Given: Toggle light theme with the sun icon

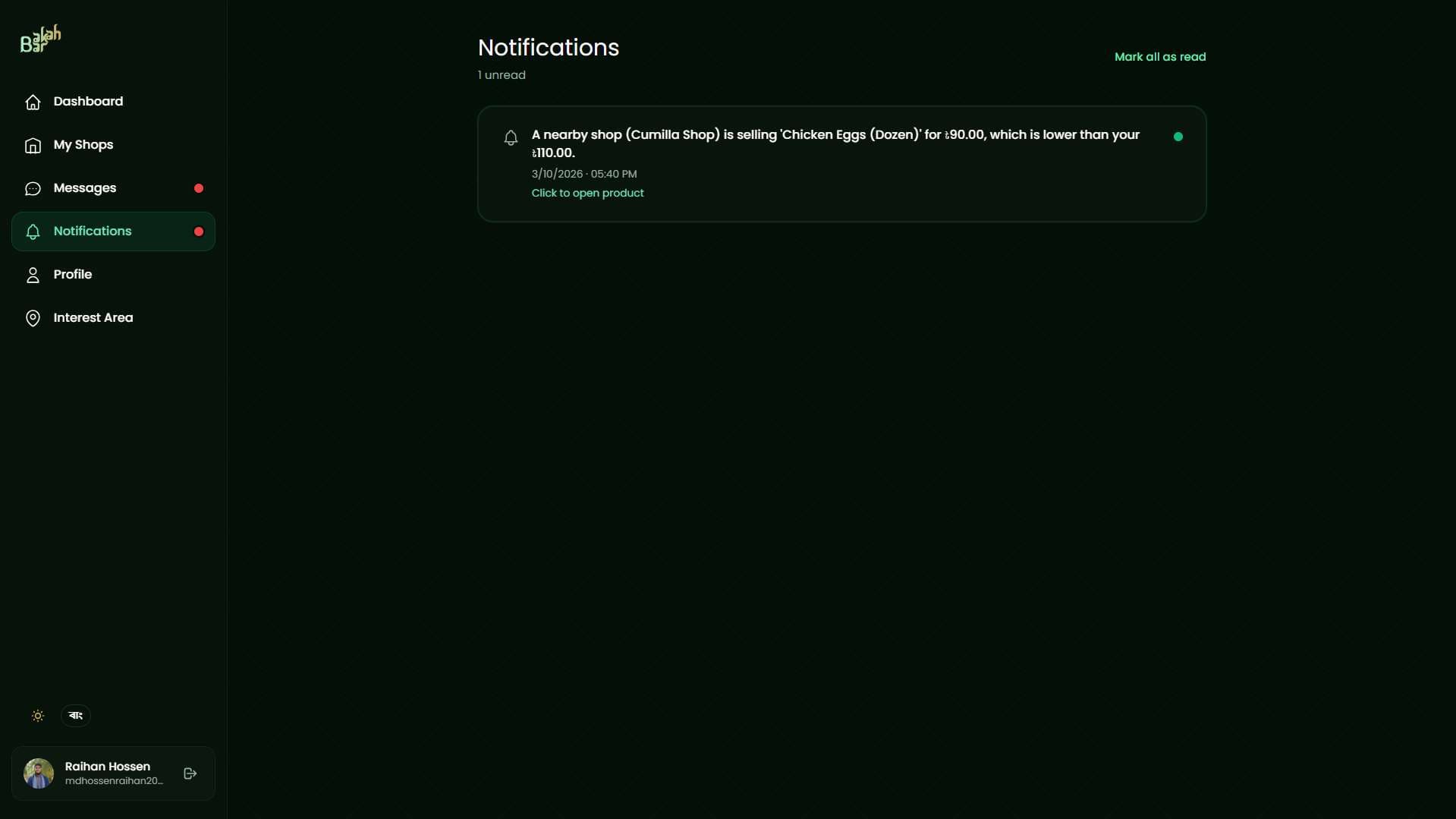Looking at the screenshot, I should (x=38, y=716).
